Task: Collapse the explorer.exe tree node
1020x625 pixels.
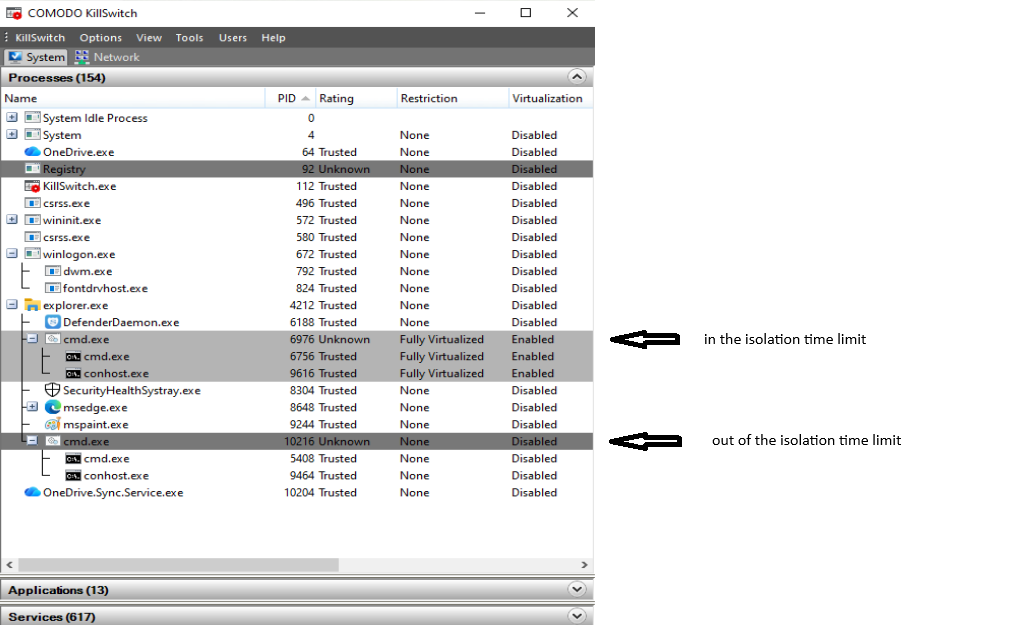Action: coord(12,304)
